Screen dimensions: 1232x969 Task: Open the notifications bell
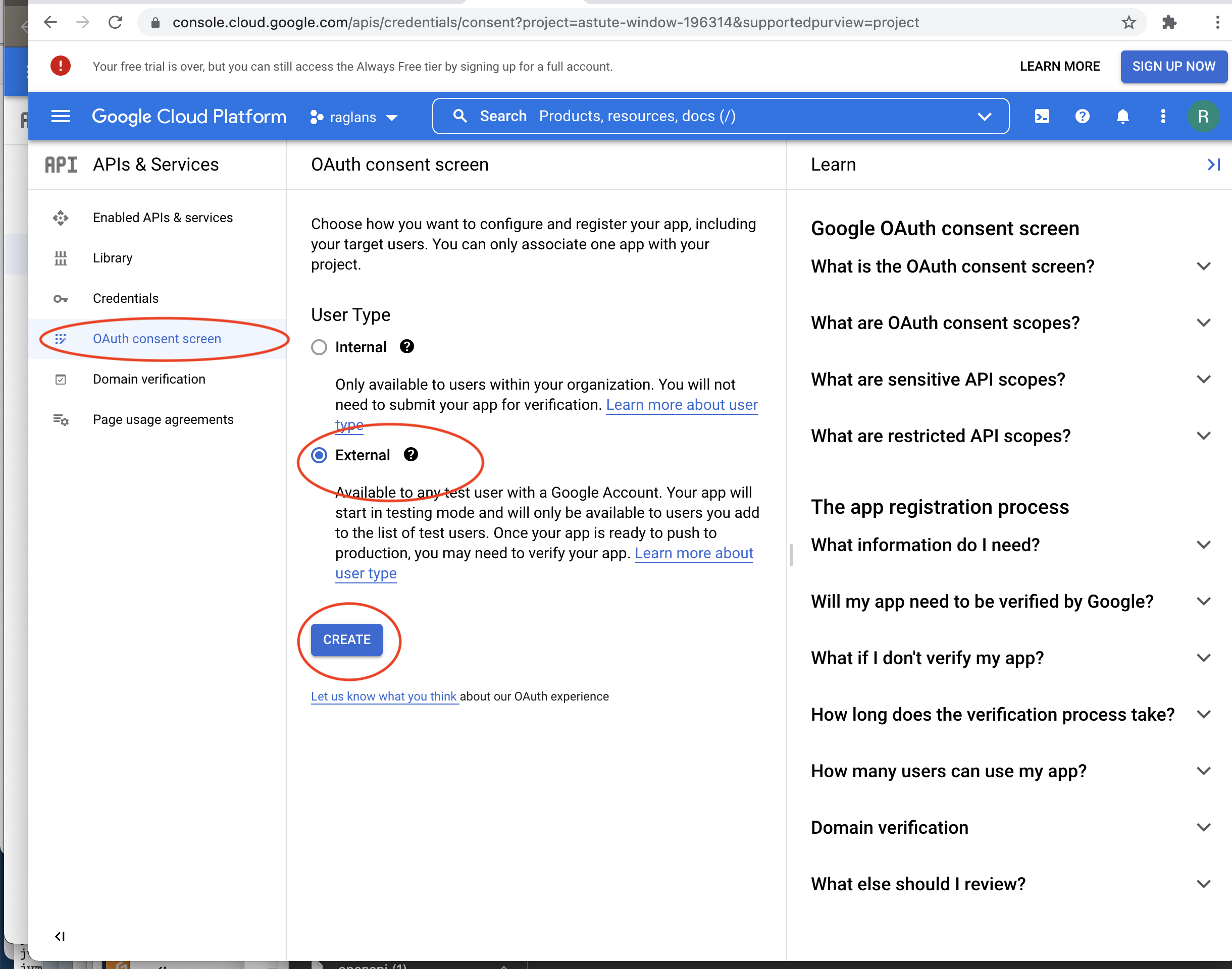coord(1122,116)
